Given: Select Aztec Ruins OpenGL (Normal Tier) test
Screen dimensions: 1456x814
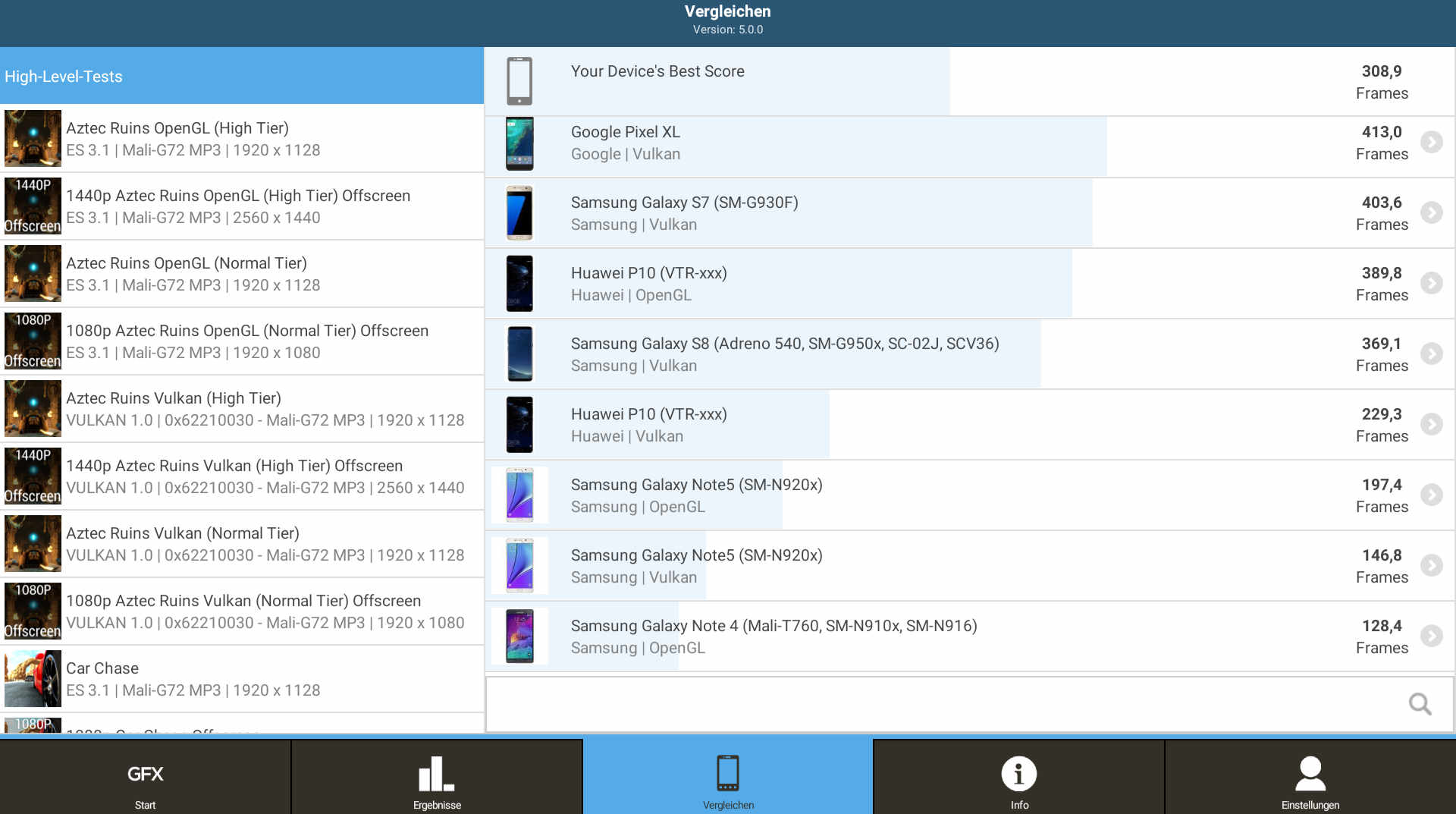Looking at the screenshot, I should click(x=242, y=274).
